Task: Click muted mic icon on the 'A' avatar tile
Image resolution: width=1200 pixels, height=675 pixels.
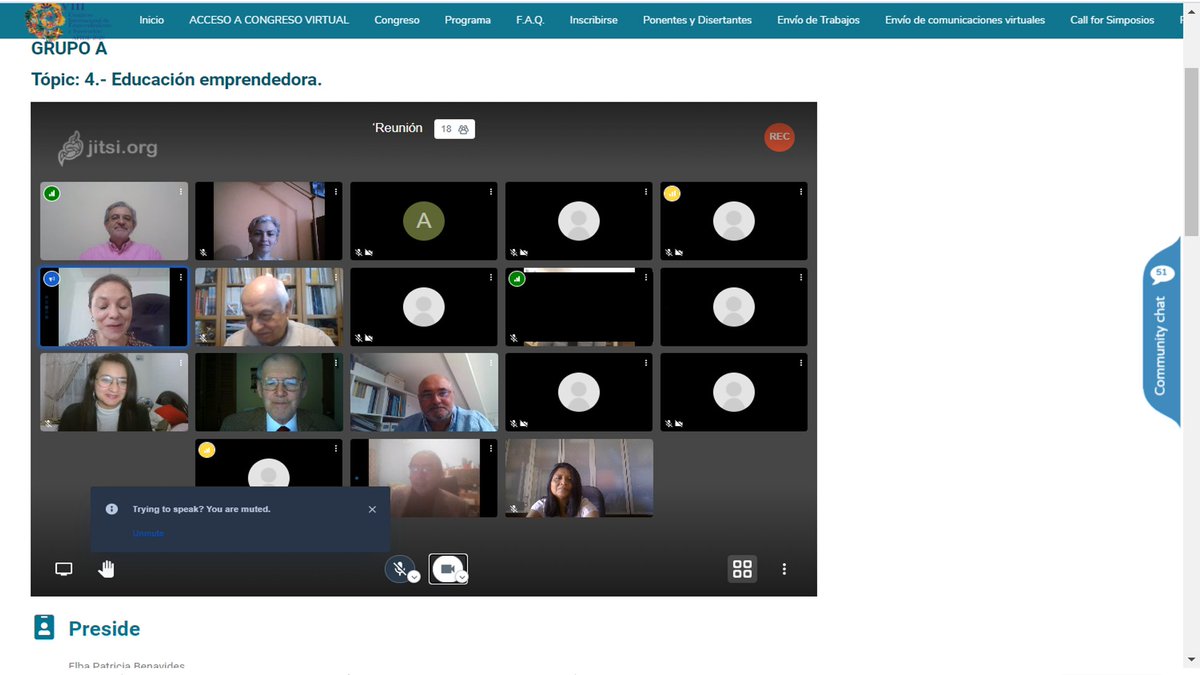Action: click(x=358, y=253)
